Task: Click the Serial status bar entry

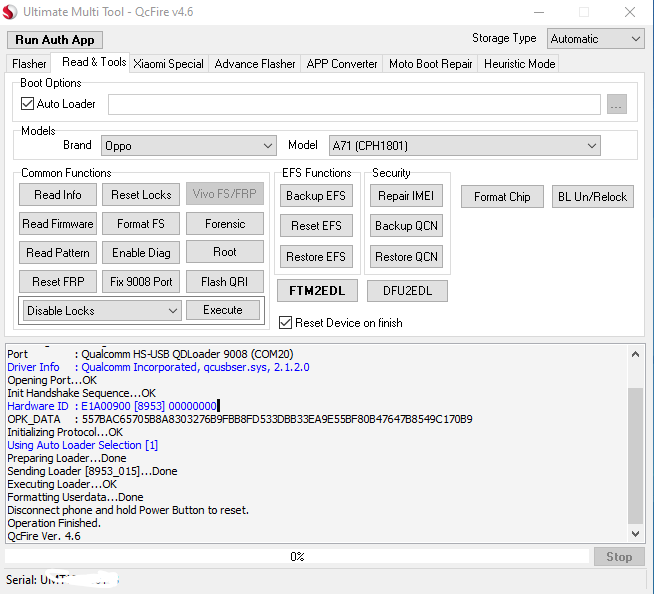Action: (63, 580)
